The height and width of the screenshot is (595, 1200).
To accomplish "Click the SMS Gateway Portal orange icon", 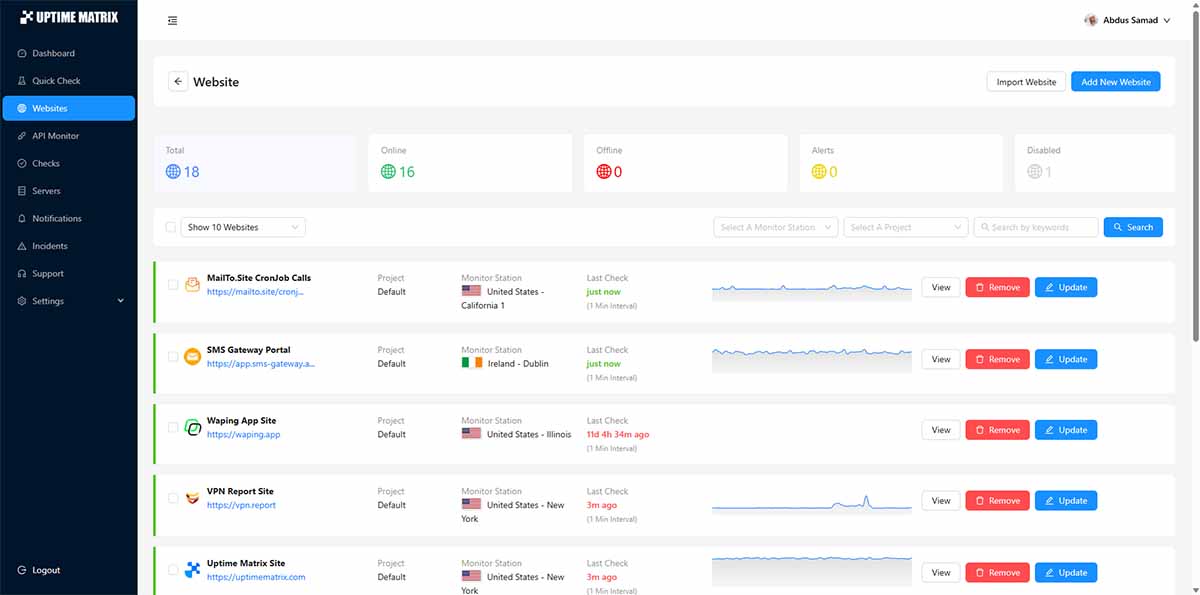I will pyautogui.click(x=192, y=357).
